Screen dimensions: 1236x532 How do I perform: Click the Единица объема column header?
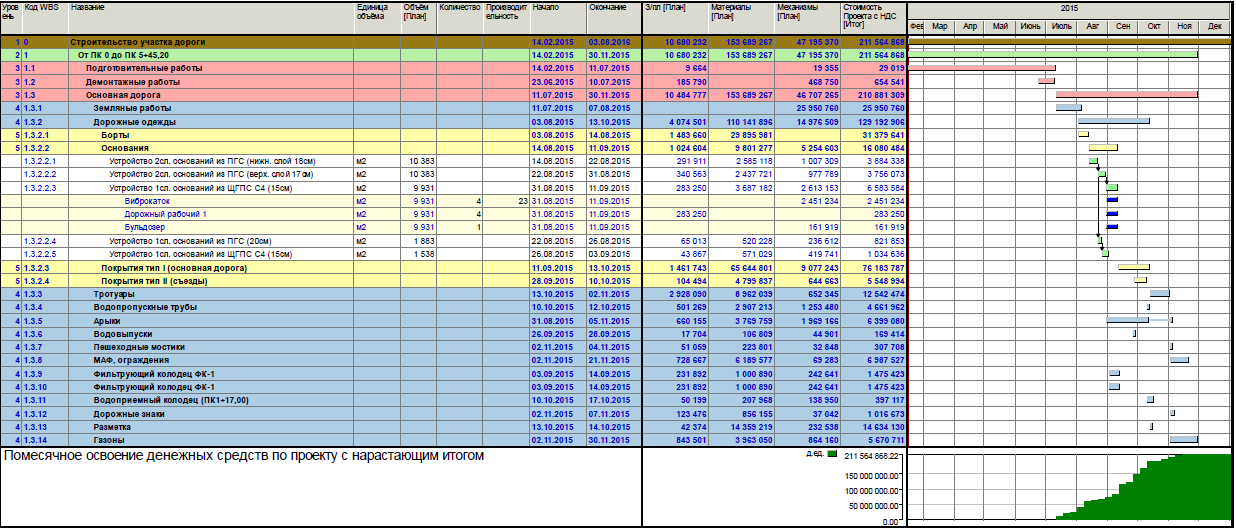(x=378, y=19)
